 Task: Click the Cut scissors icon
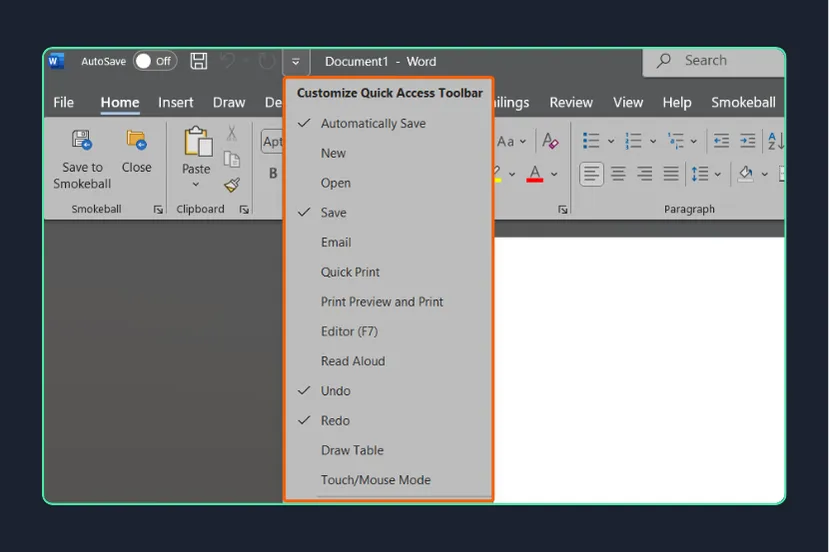point(232,133)
